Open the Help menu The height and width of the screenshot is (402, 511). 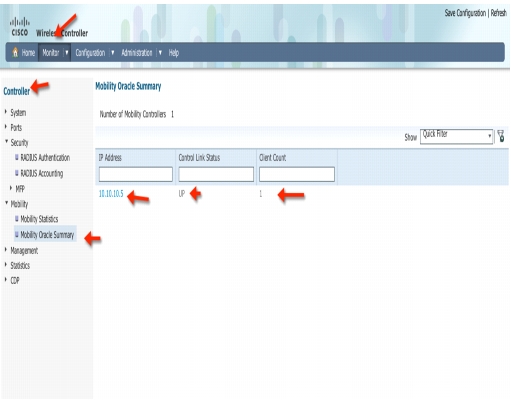[x=174, y=53]
